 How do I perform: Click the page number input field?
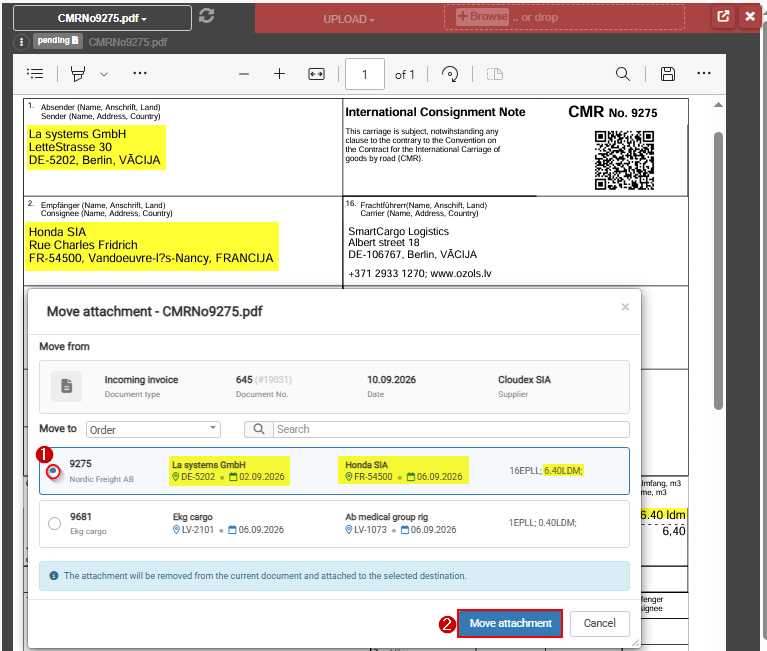tap(364, 74)
